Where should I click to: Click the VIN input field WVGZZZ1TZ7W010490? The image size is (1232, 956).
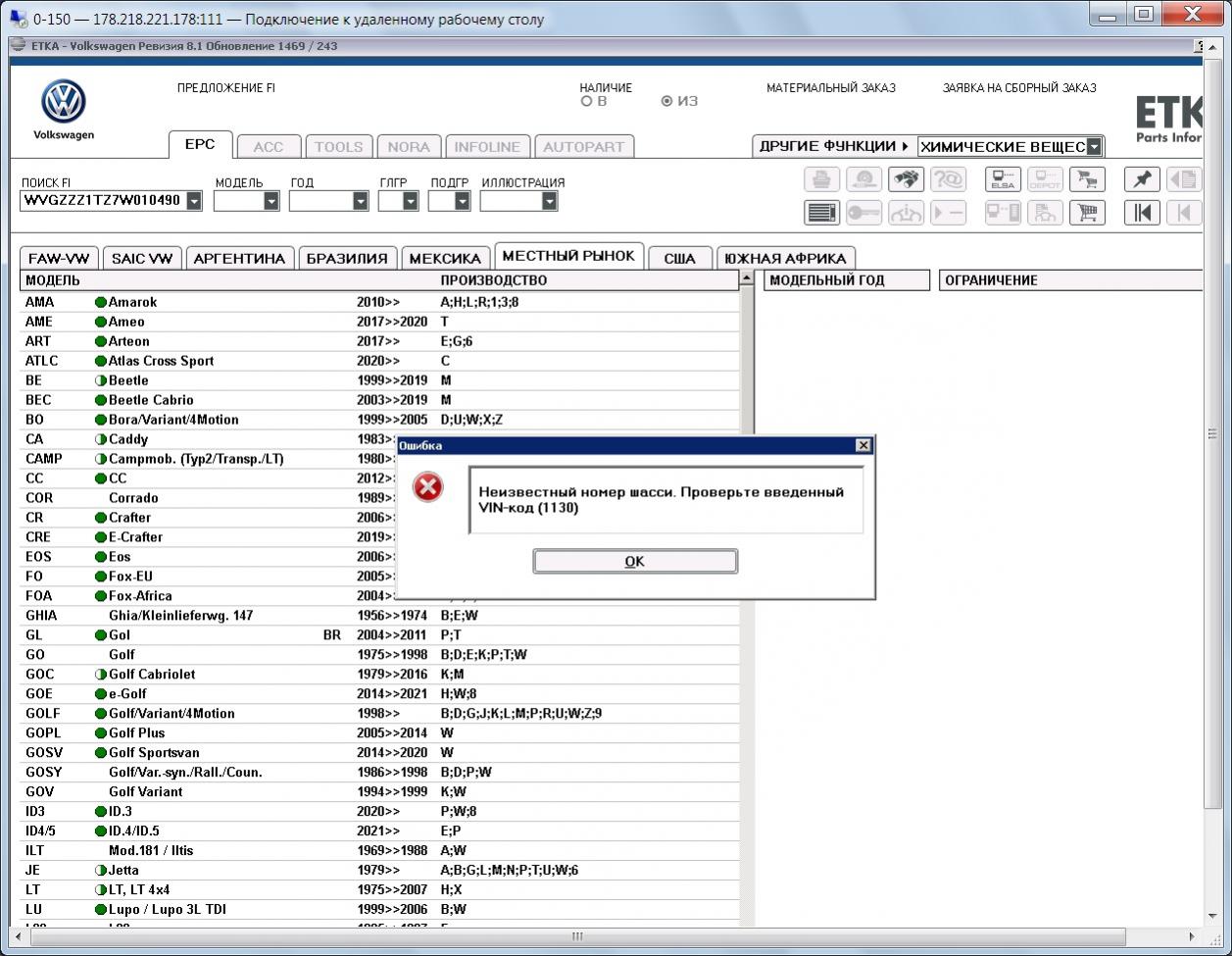click(x=103, y=201)
